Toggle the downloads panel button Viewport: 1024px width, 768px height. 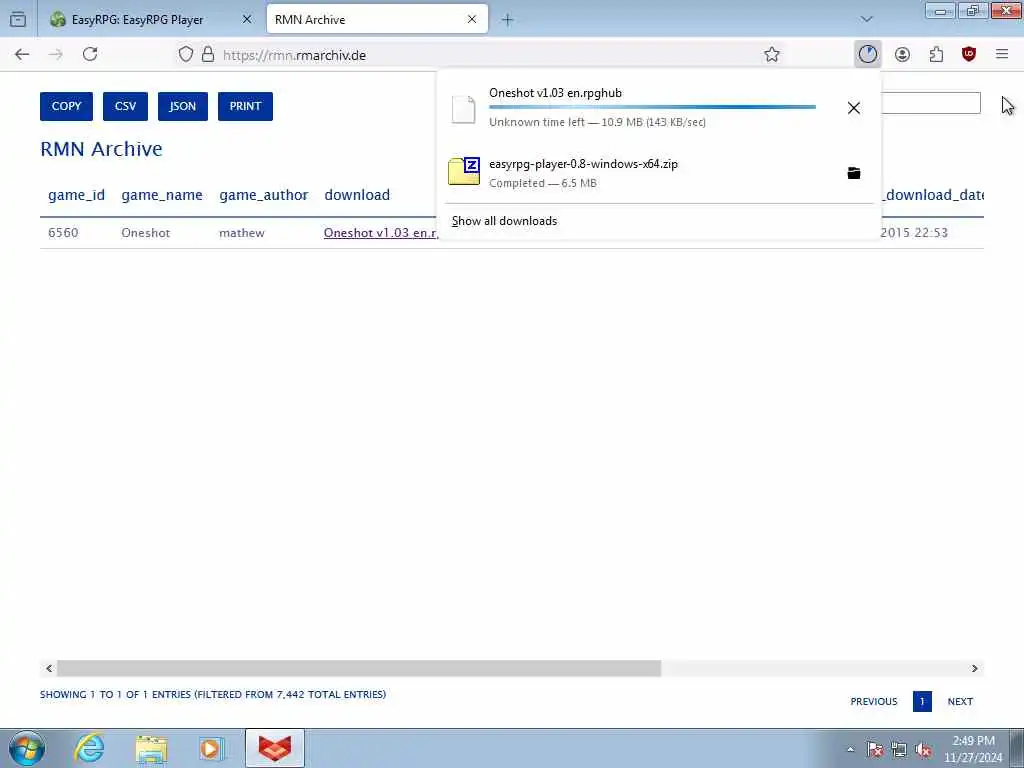[868, 54]
